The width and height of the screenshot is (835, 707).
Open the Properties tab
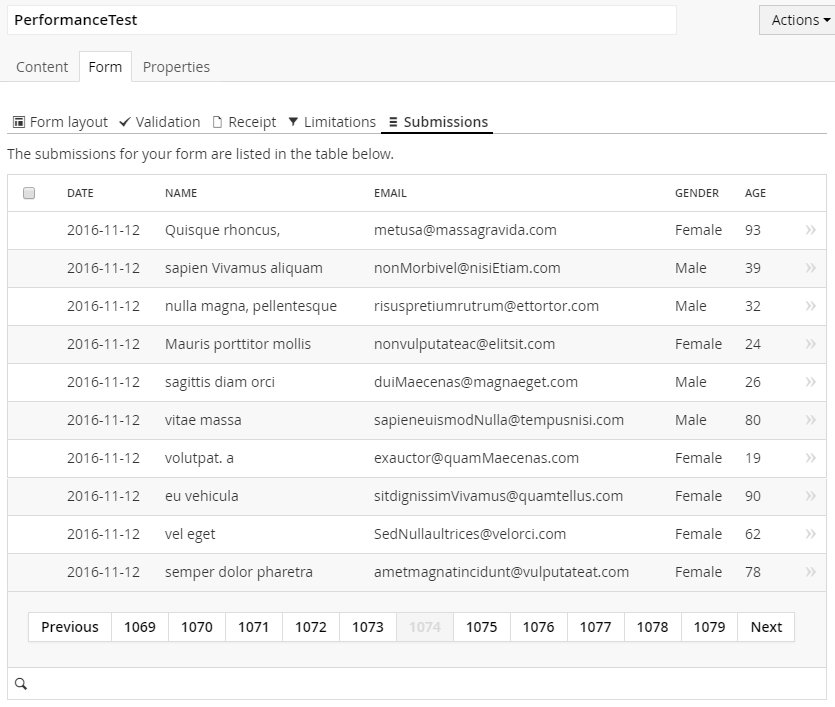[176, 67]
